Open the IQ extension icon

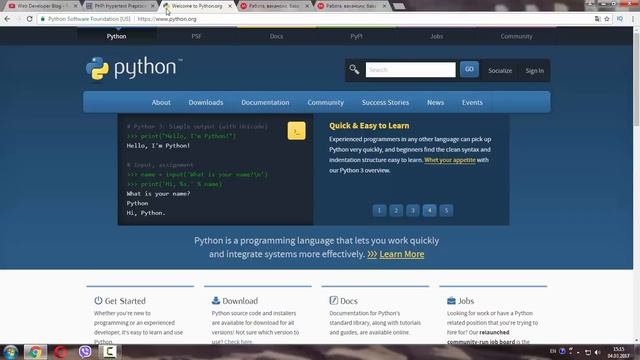620,19
